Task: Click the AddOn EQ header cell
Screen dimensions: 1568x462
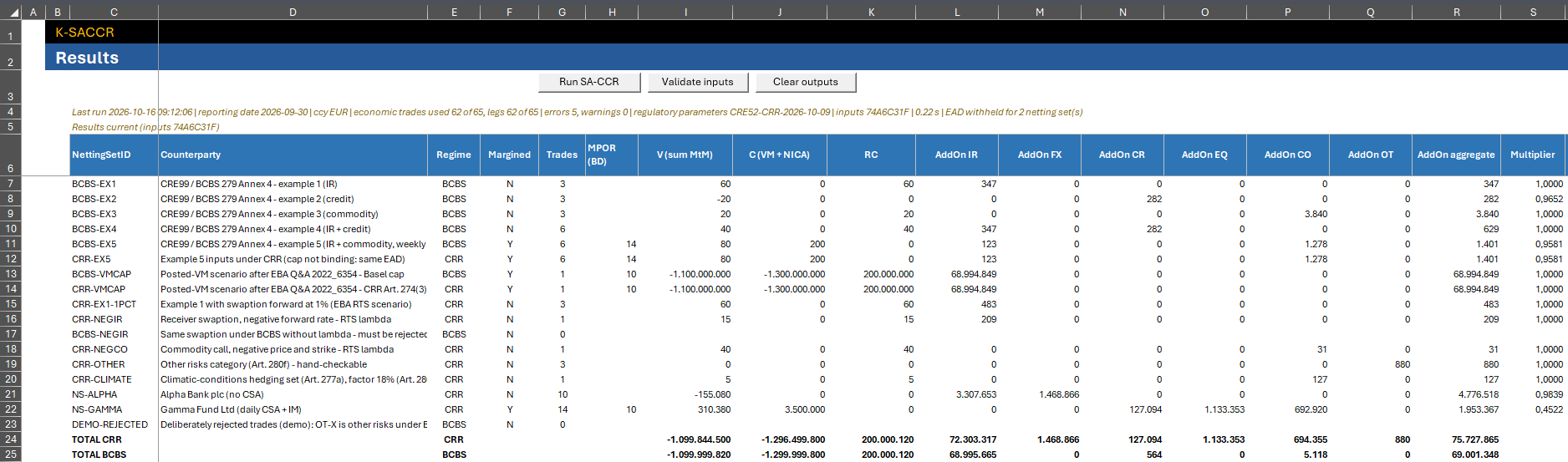Action: (1205, 155)
